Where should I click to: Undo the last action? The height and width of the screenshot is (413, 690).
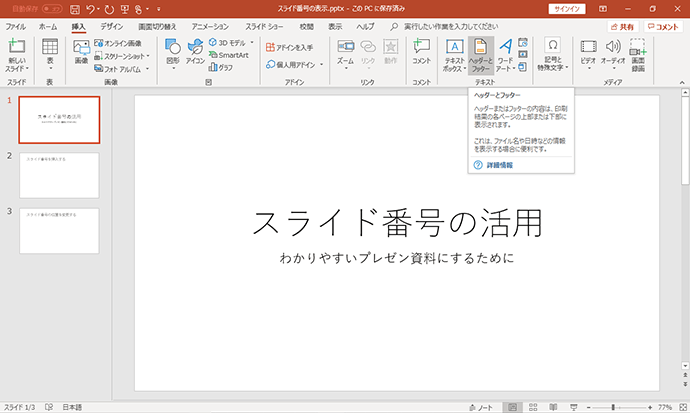coord(90,9)
